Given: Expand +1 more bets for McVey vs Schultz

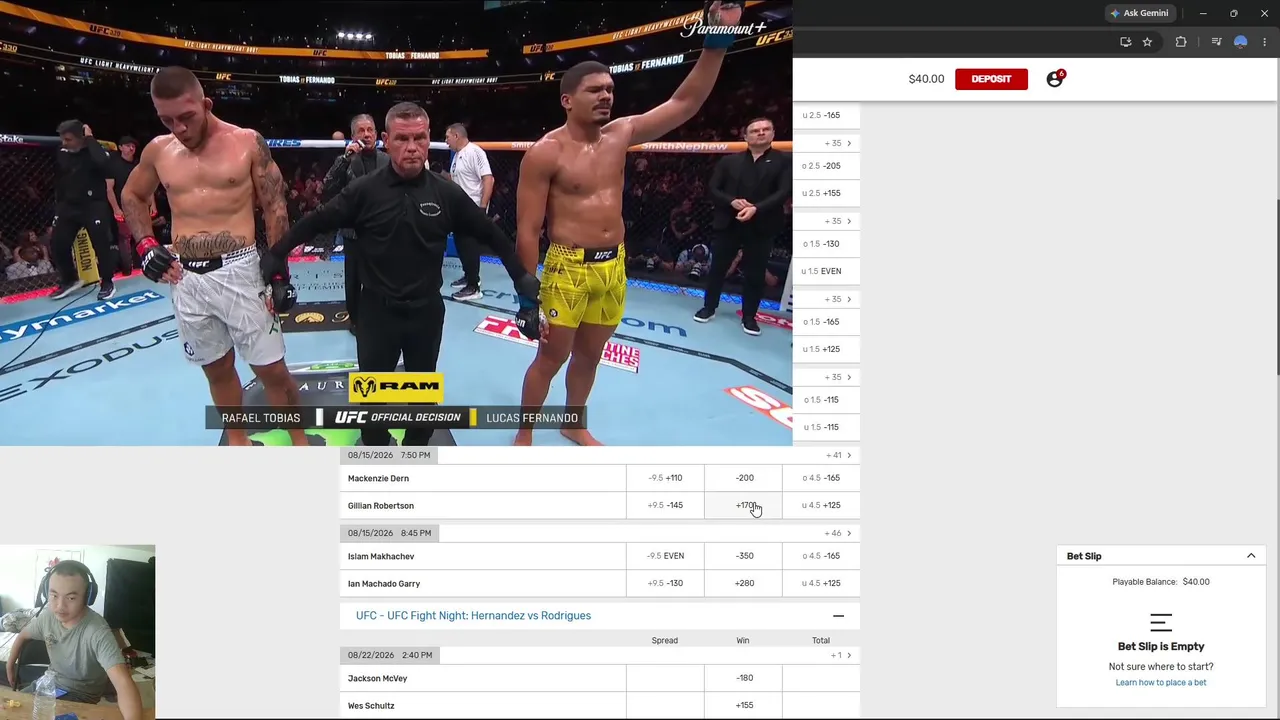Looking at the screenshot, I should coord(840,655).
